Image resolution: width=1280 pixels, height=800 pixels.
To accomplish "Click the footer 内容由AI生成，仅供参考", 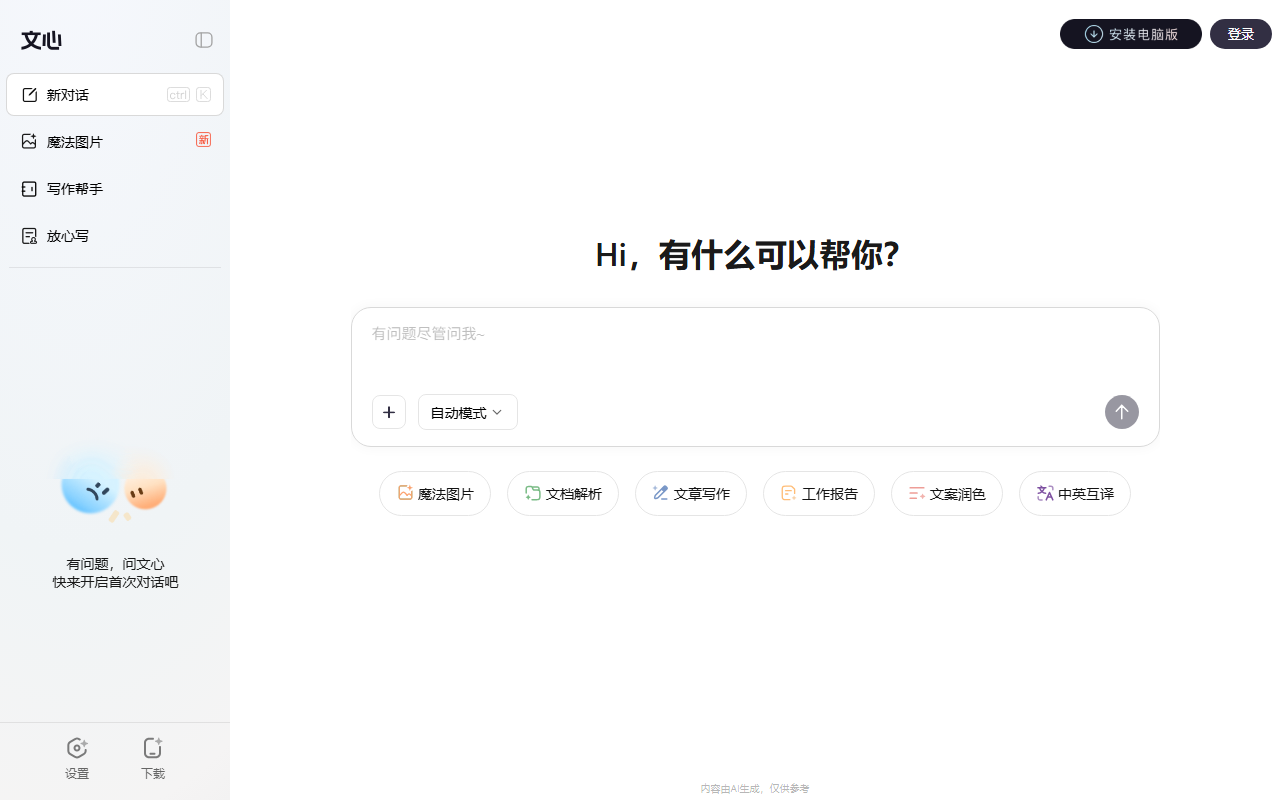I will (755, 788).
